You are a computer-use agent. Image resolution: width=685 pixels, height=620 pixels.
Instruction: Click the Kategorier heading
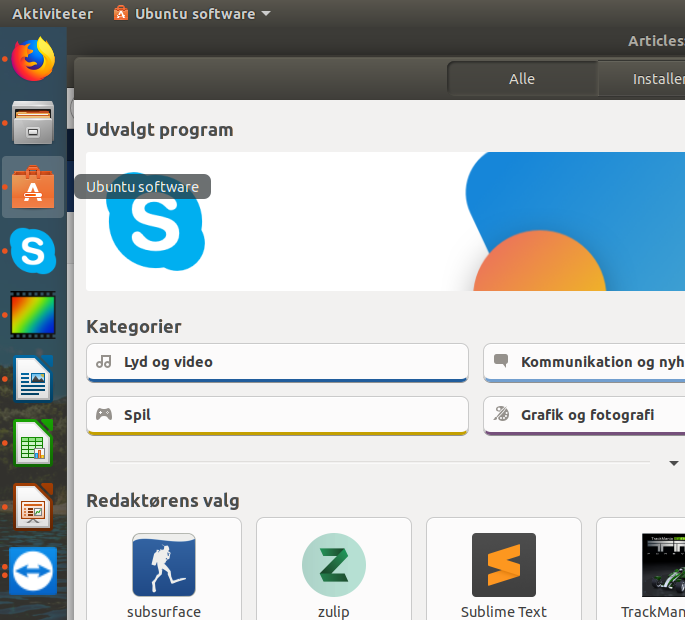coord(134,326)
